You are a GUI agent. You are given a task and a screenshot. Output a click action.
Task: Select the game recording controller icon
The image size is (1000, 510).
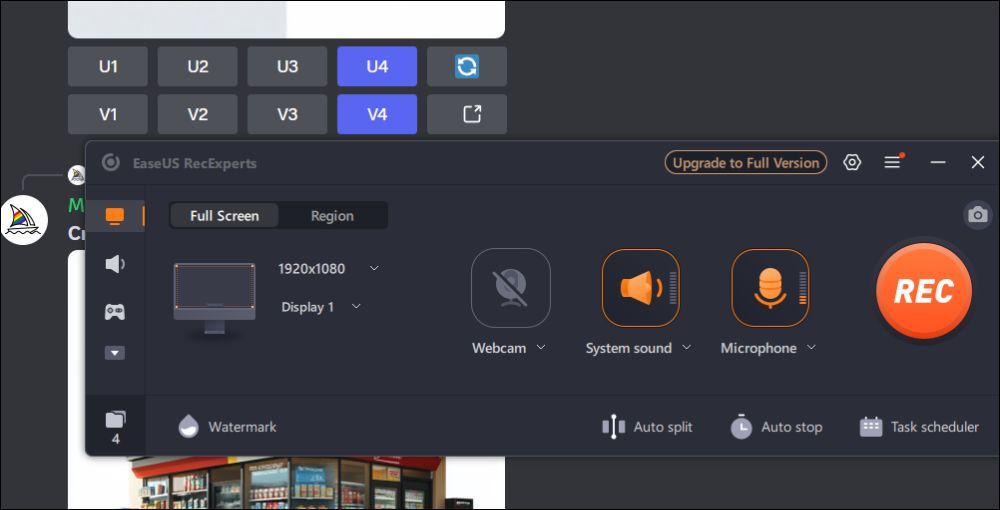[115, 312]
